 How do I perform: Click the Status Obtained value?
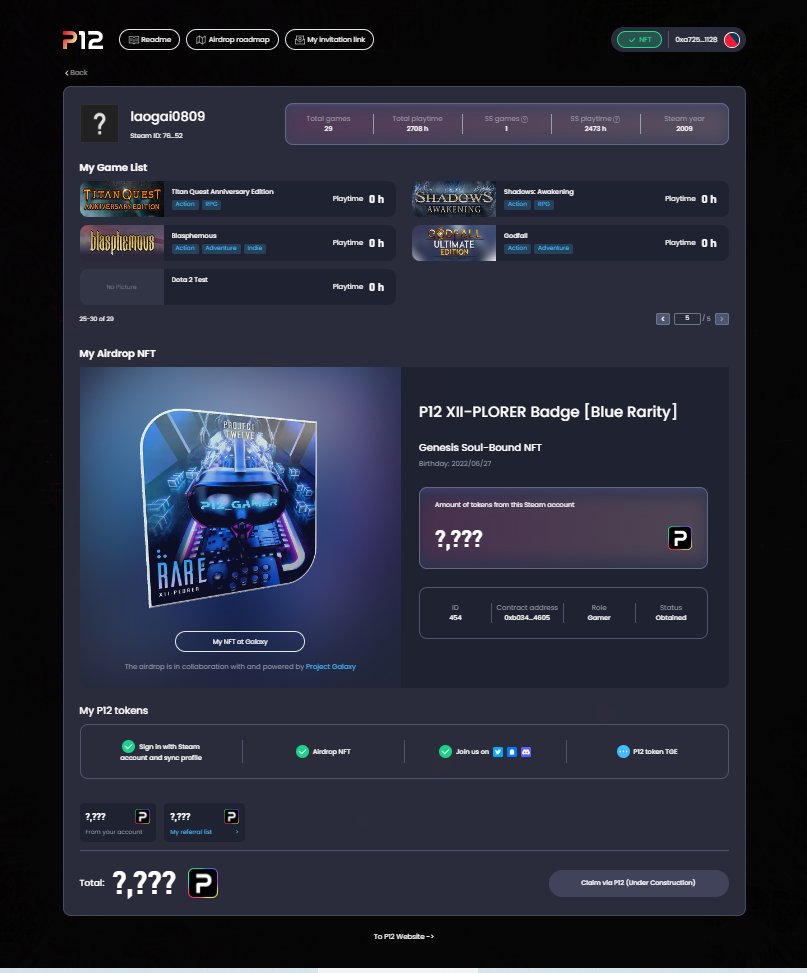tap(671, 617)
